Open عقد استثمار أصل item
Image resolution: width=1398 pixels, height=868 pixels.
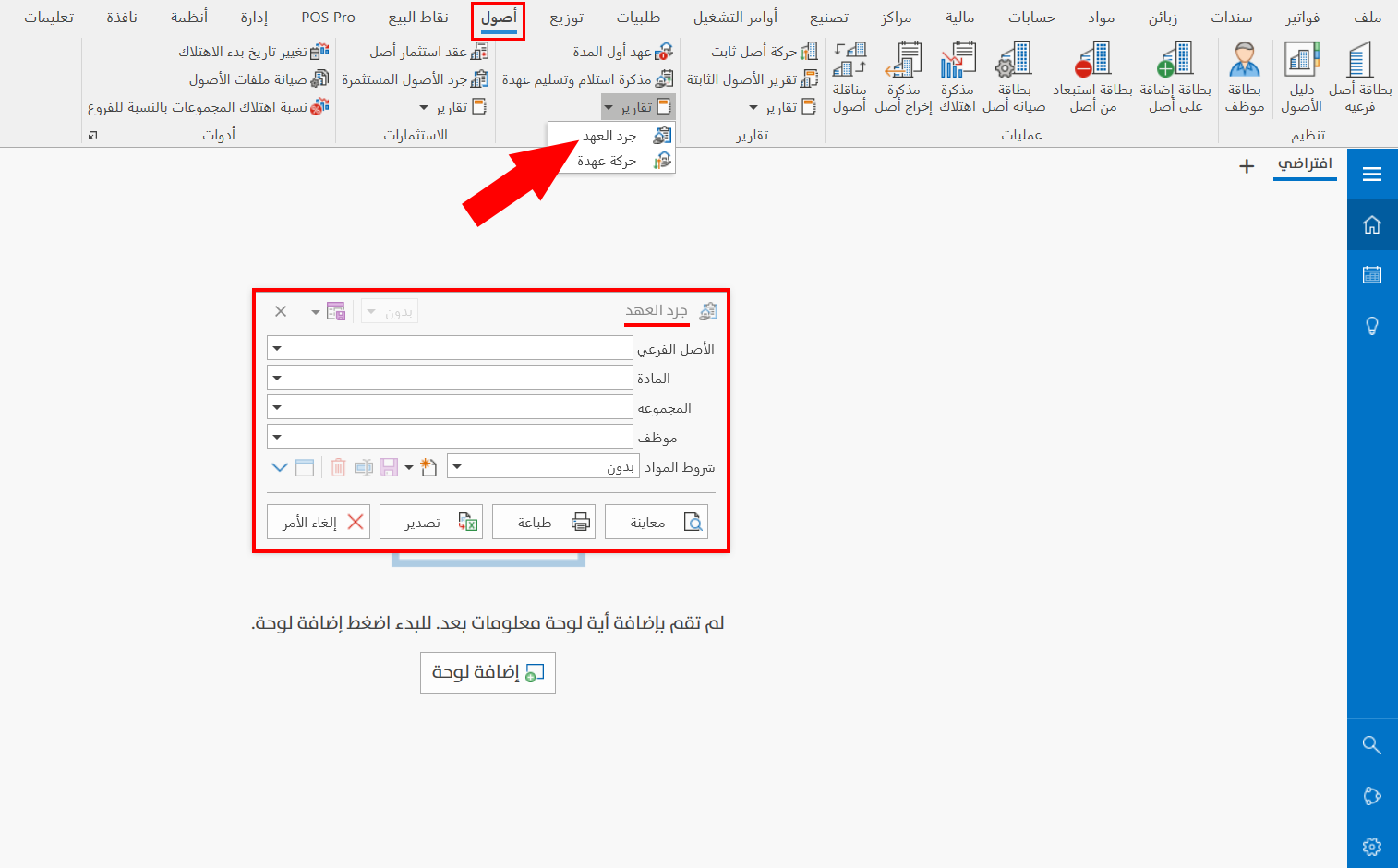428,52
